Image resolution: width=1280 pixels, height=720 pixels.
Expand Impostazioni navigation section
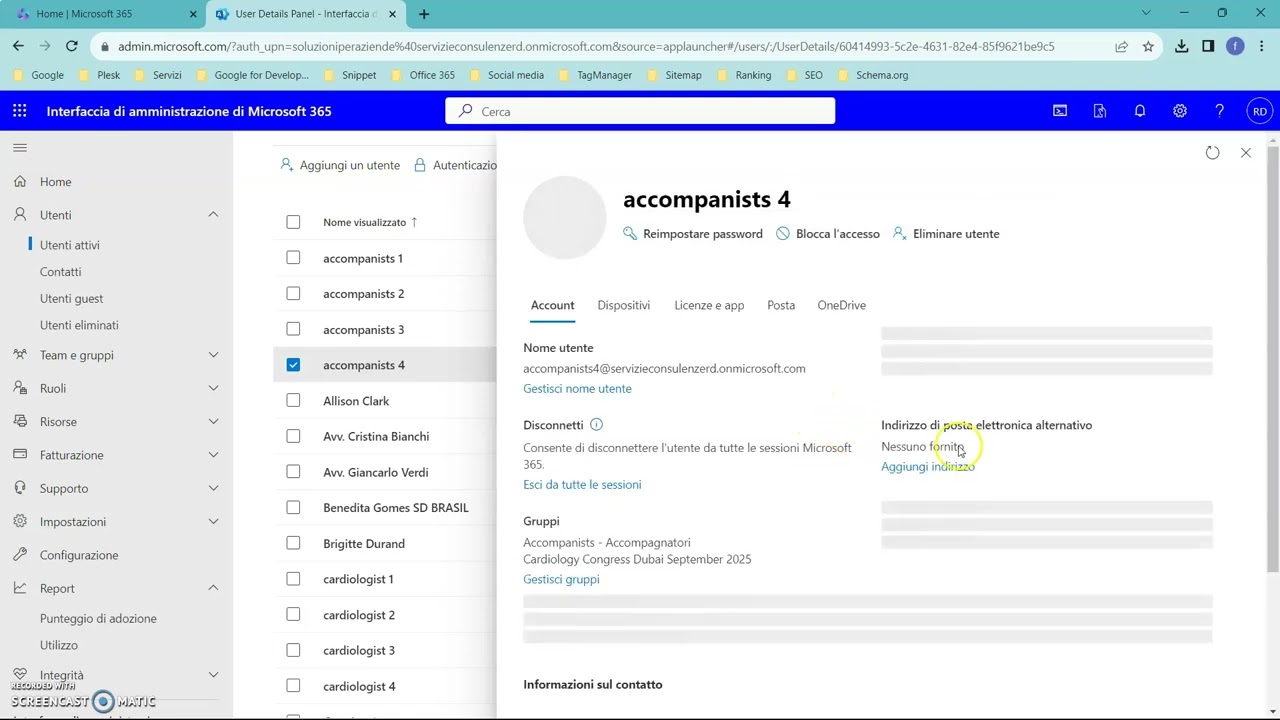click(x=213, y=522)
